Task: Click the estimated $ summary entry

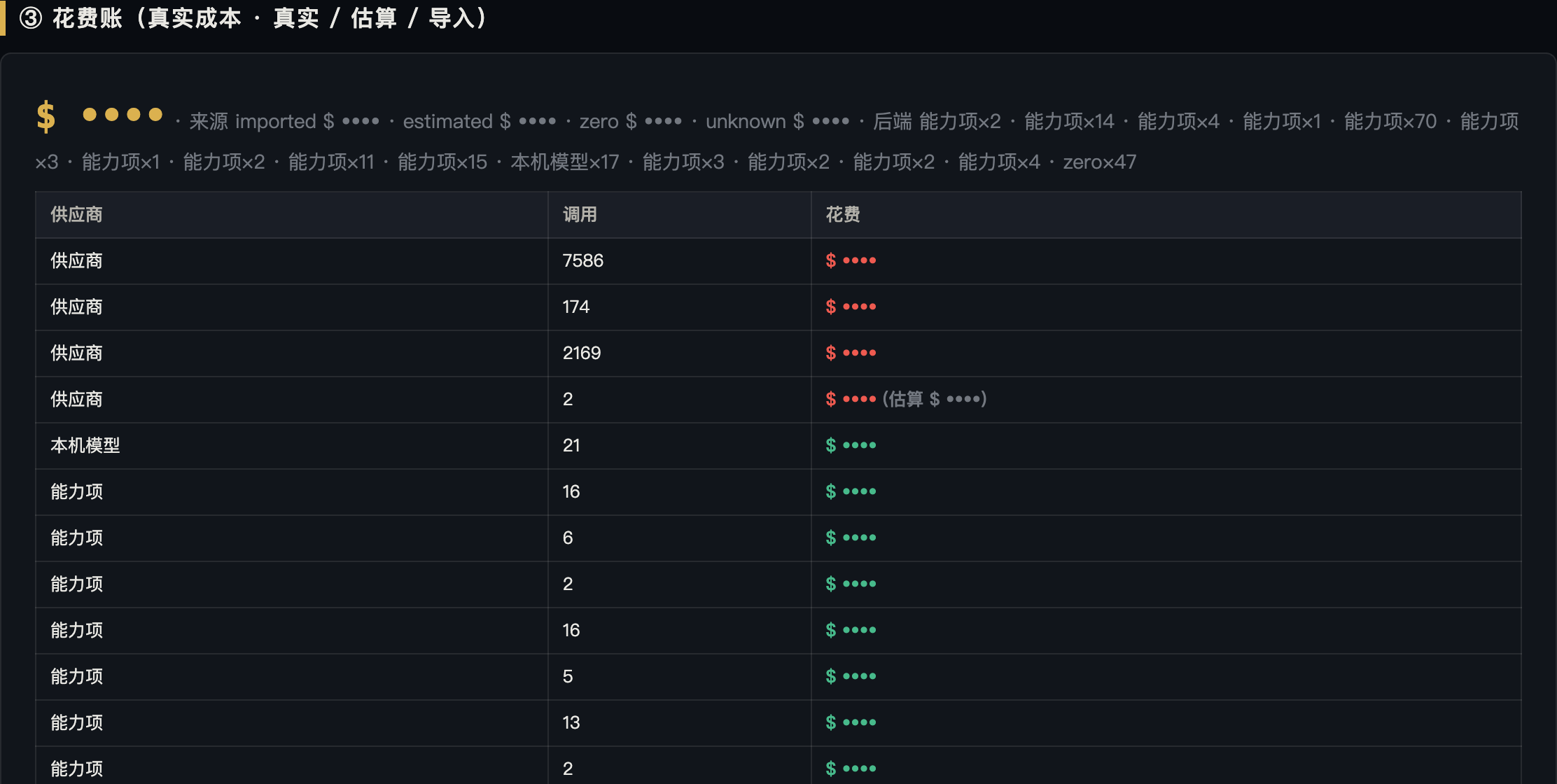Action: point(480,122)
